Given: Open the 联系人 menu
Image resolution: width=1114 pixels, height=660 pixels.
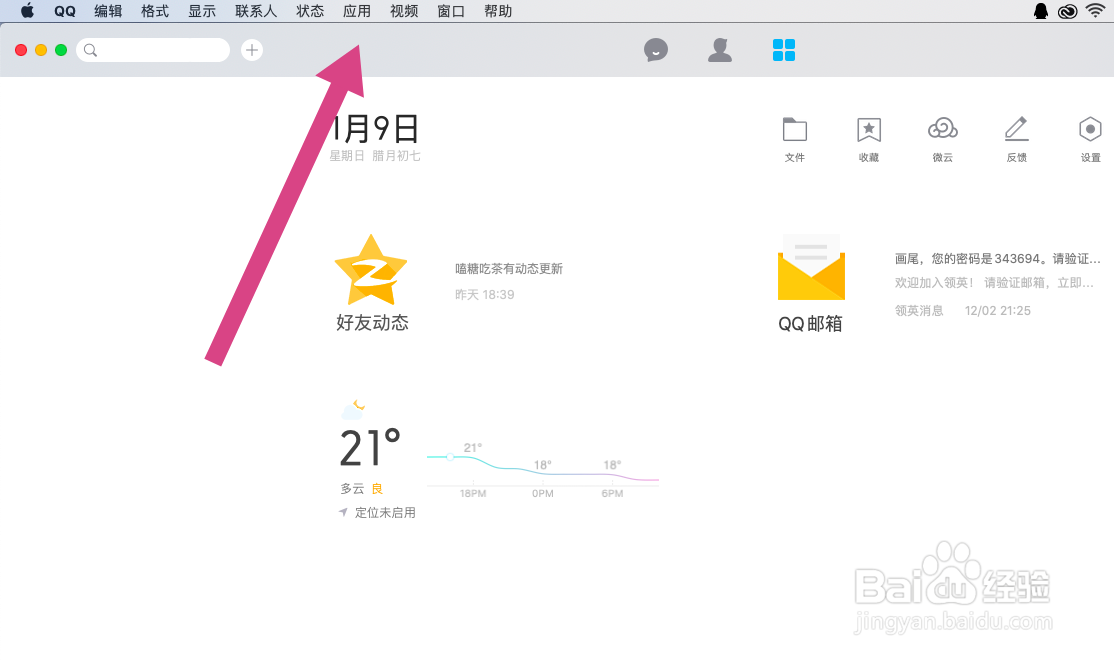Looking at the screenshot, I should (x=256, y=11).
